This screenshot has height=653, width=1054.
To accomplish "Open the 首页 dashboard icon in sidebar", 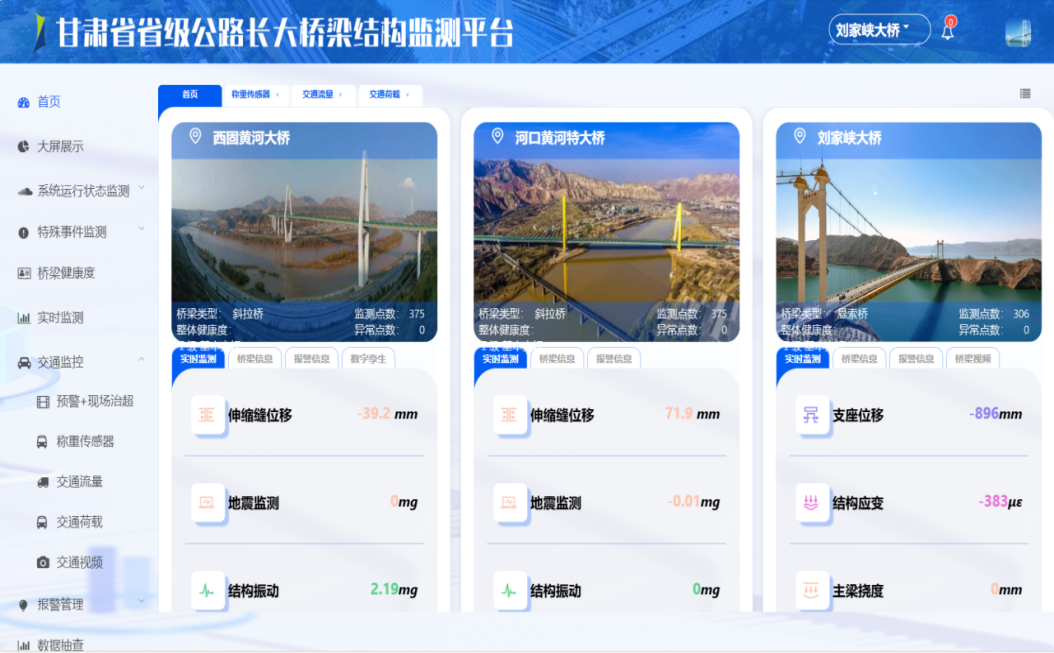I will 24,102.
